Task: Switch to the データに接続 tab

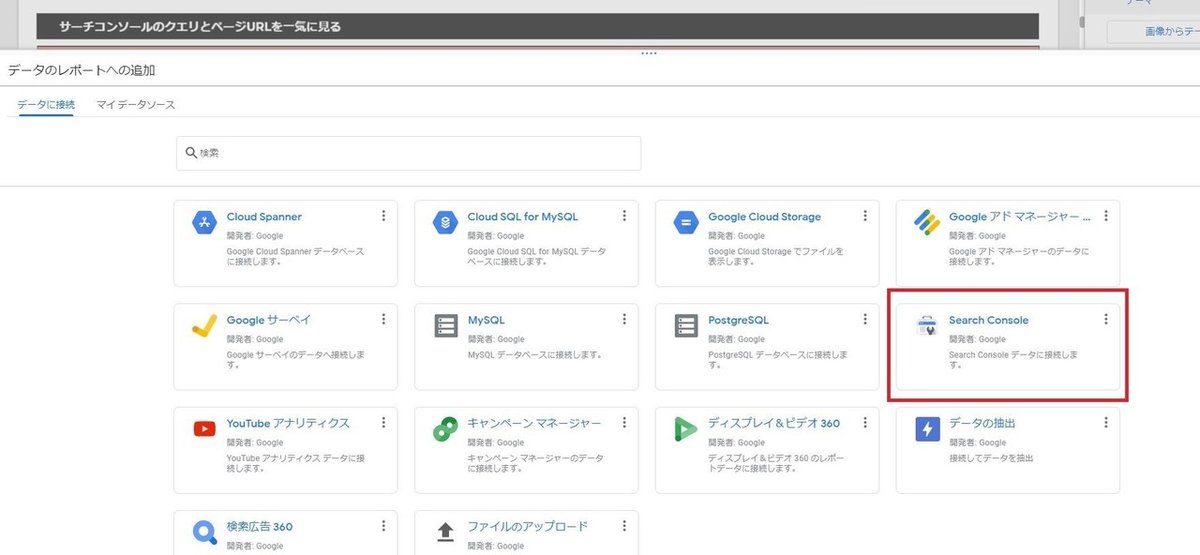Action: [46, 105]
